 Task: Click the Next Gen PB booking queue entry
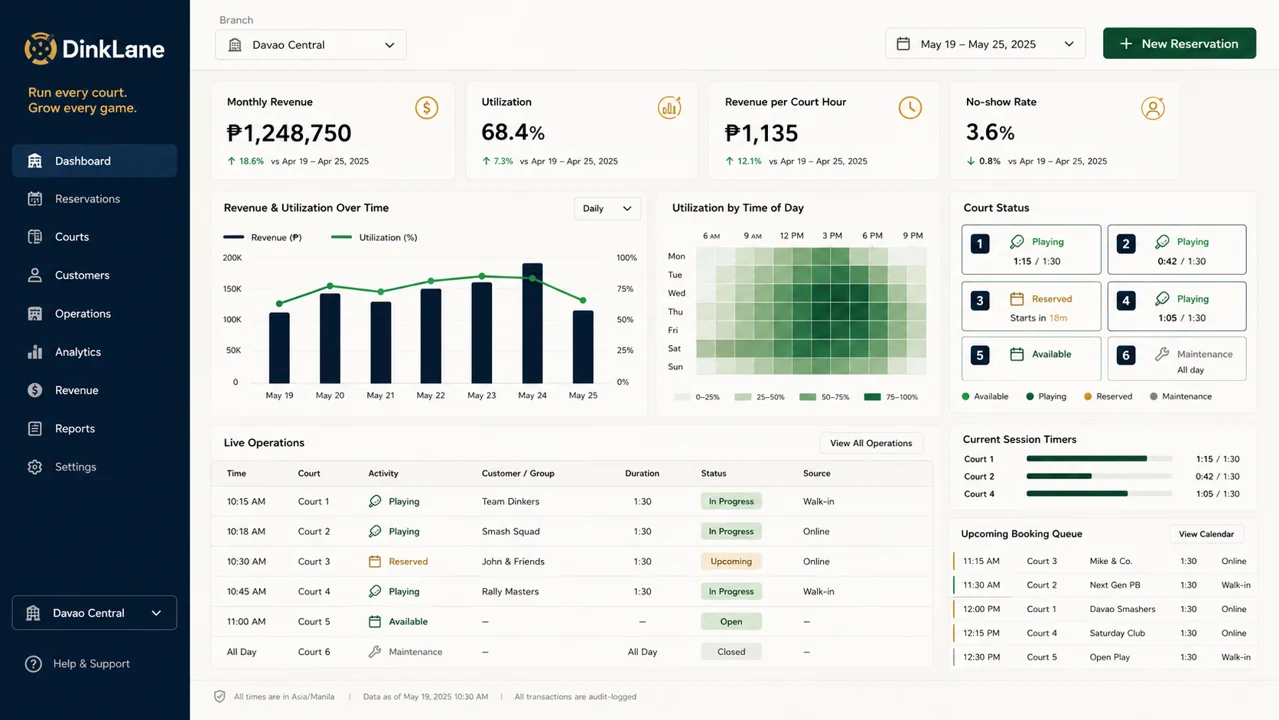1102,585
